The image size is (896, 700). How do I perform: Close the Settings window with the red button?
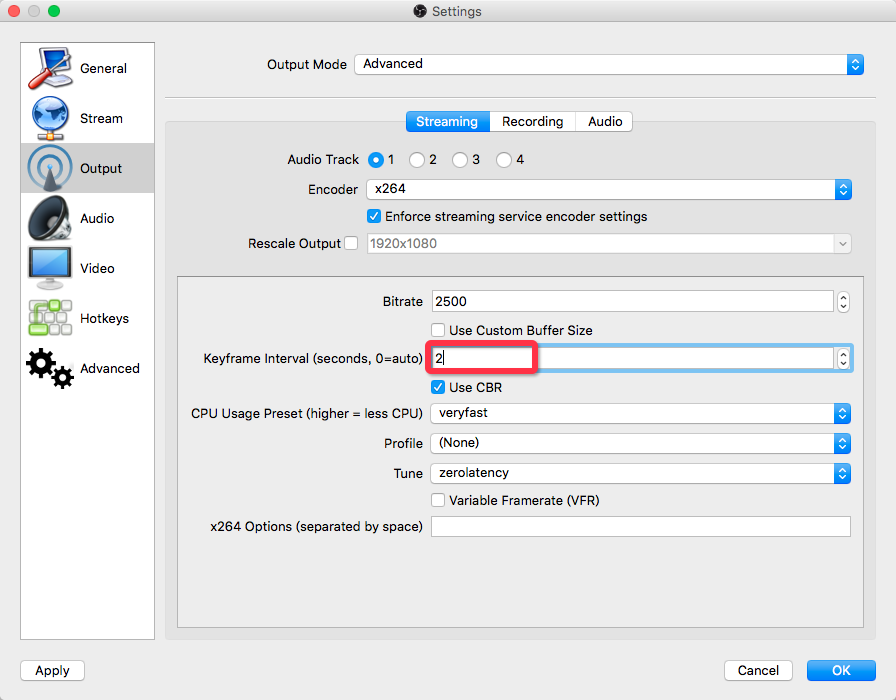coord(14,11)
